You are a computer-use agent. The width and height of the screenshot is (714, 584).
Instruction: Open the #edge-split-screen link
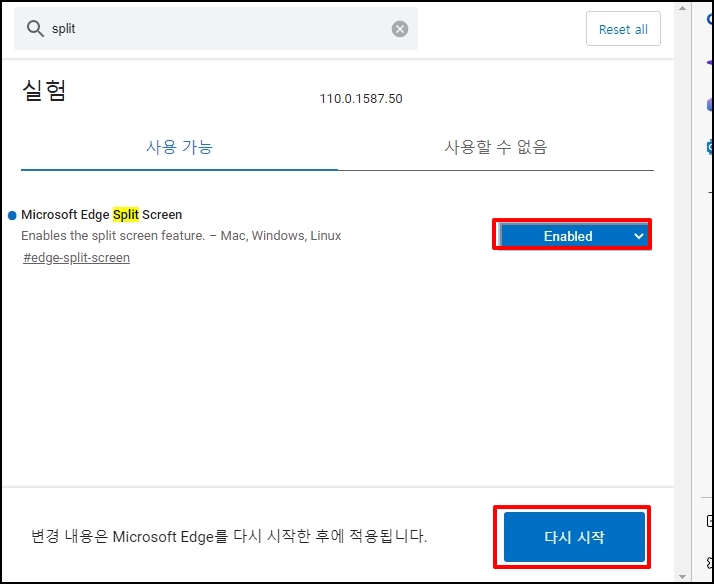tap(76, 258)
